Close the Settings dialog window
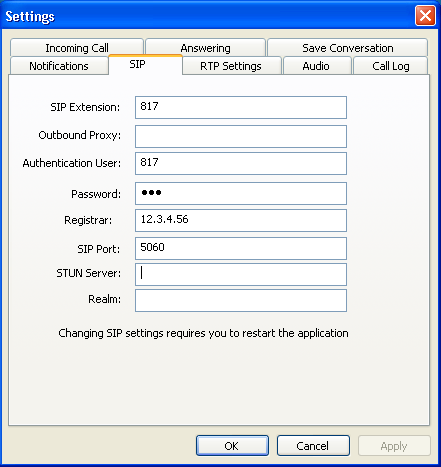The height and width of the screenshot is (467, 441). pyautogui.click(x=425, y=15)
